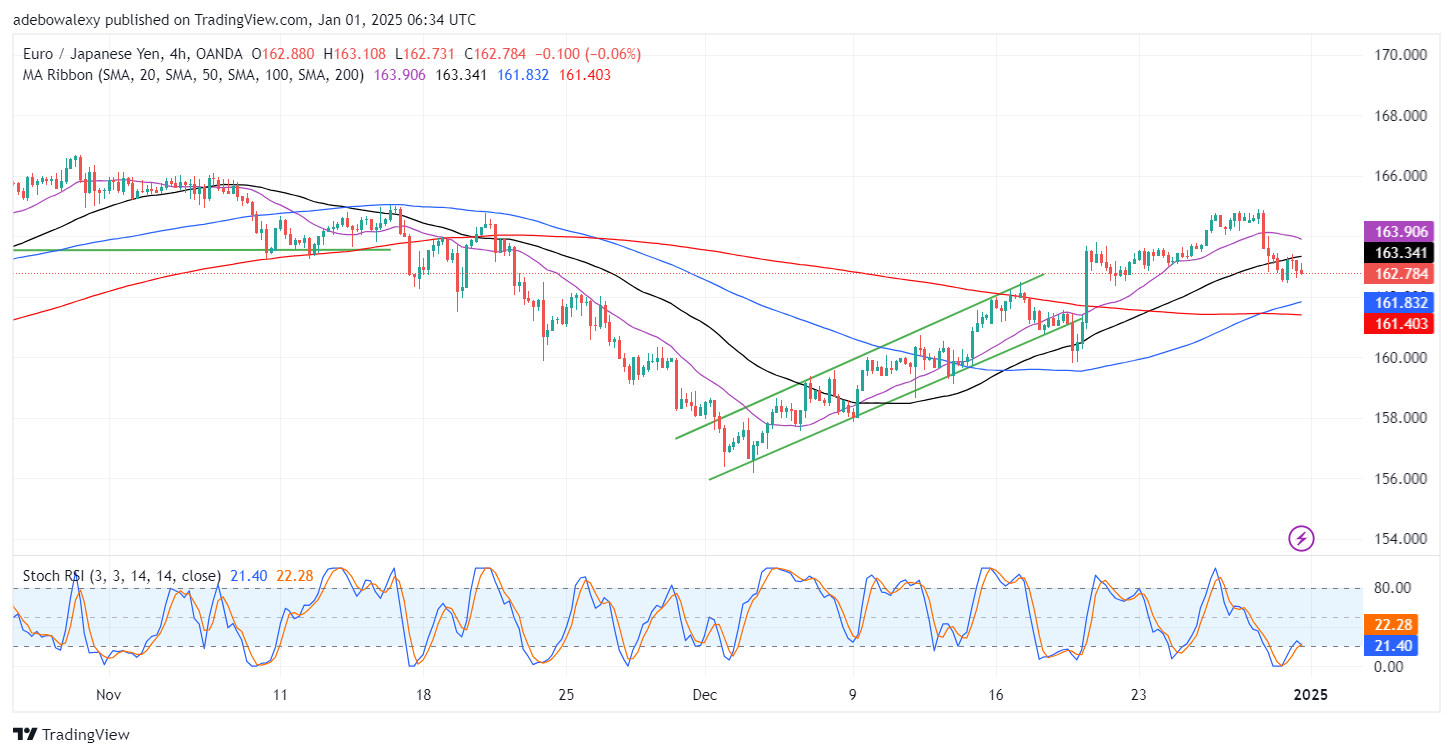Click the 80.00 Stoch RSI axis label
The height and width of the screenshot is (756, 1453).
pos(1391,588)
